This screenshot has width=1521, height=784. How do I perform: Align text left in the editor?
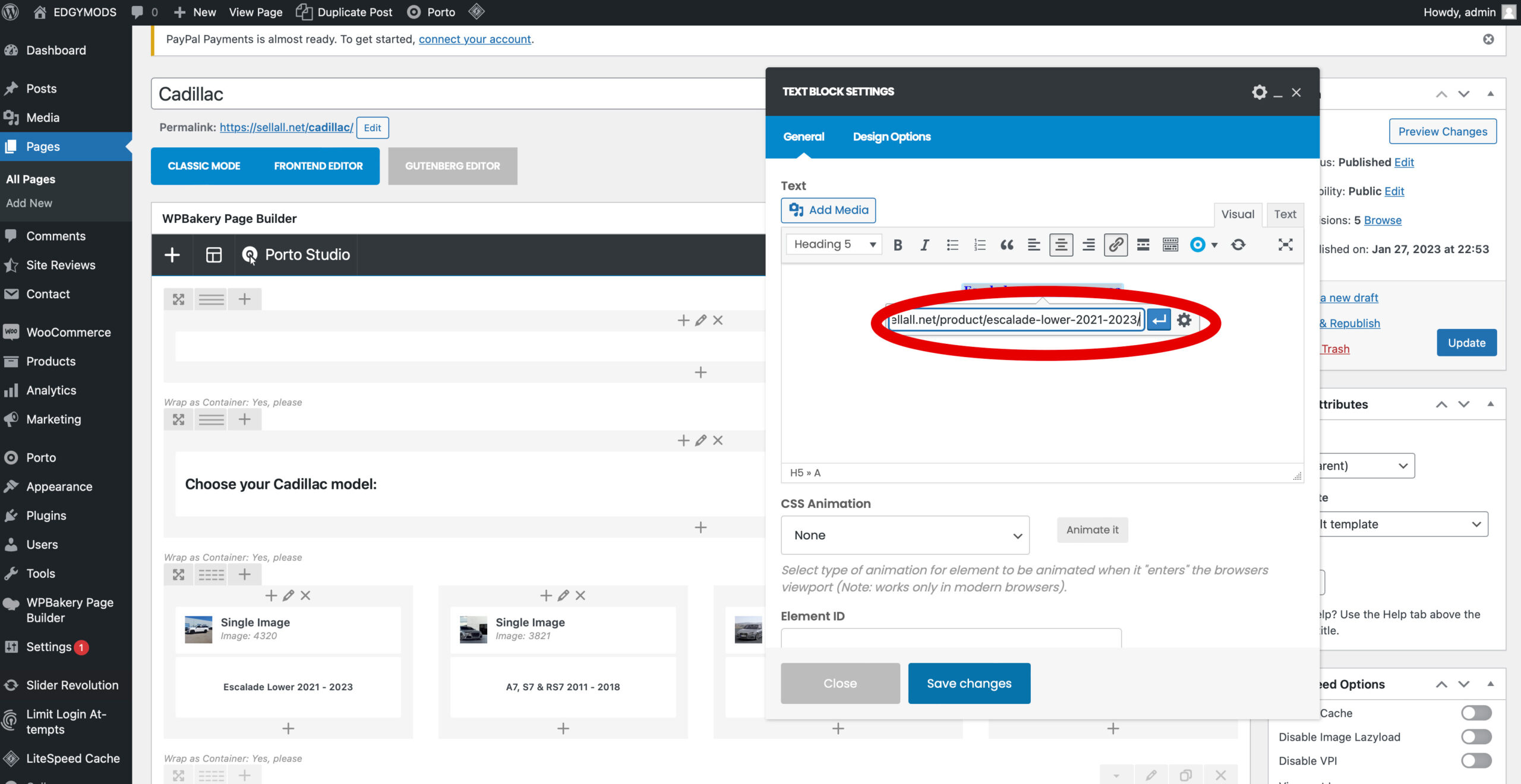pyautogui.click(x=1034, y=245)
